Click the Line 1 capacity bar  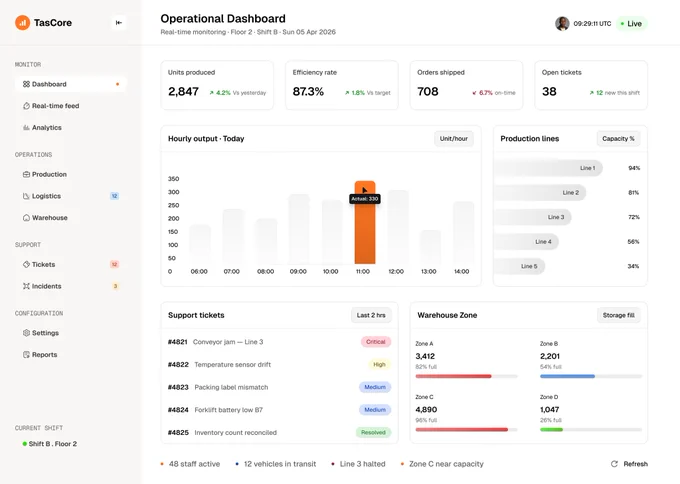point(548,168)
